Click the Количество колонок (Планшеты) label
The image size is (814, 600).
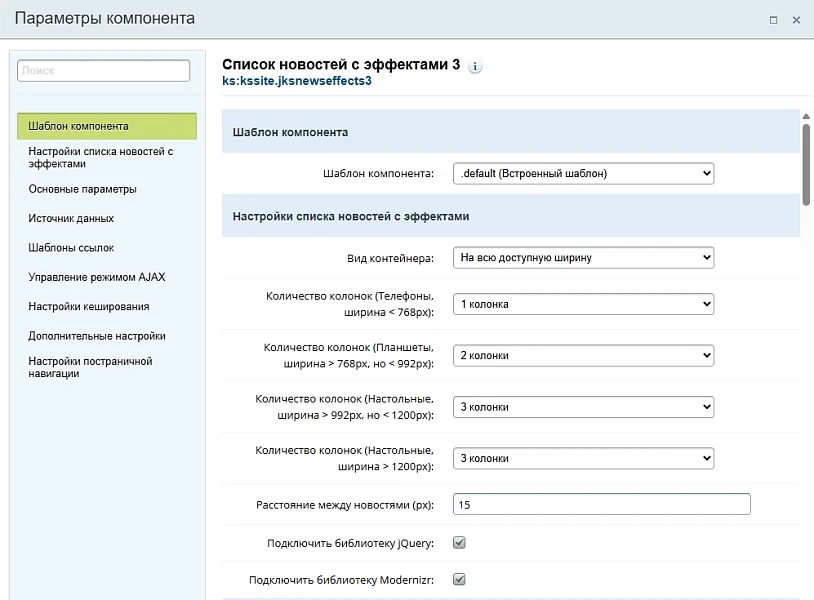coord(348,356)
